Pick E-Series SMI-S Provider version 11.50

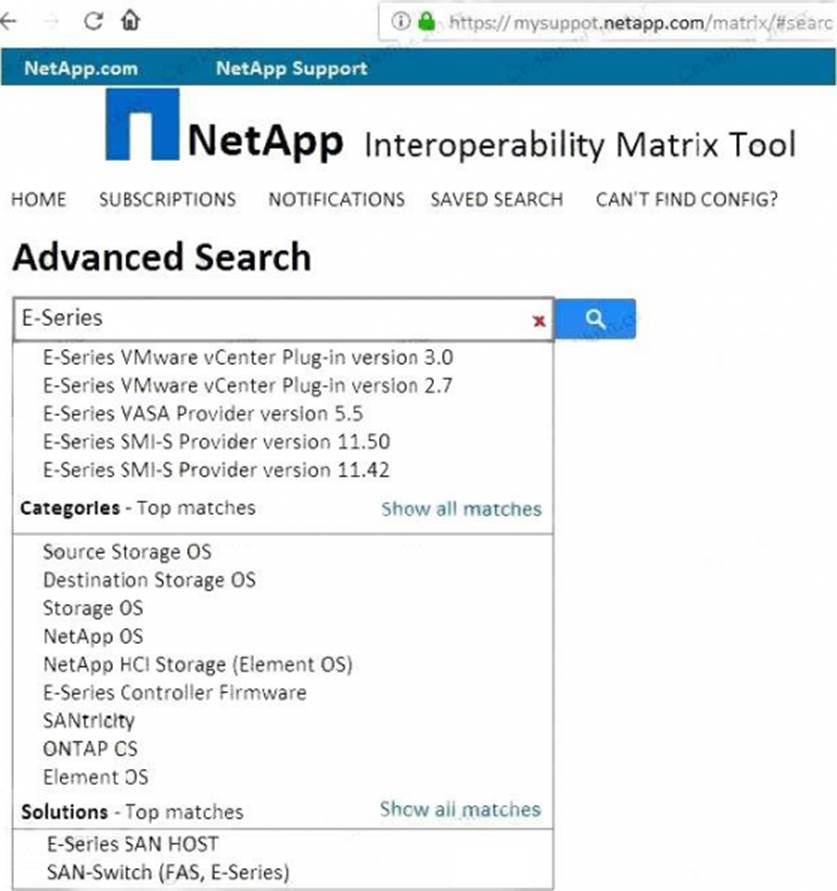tap(216, 441)
